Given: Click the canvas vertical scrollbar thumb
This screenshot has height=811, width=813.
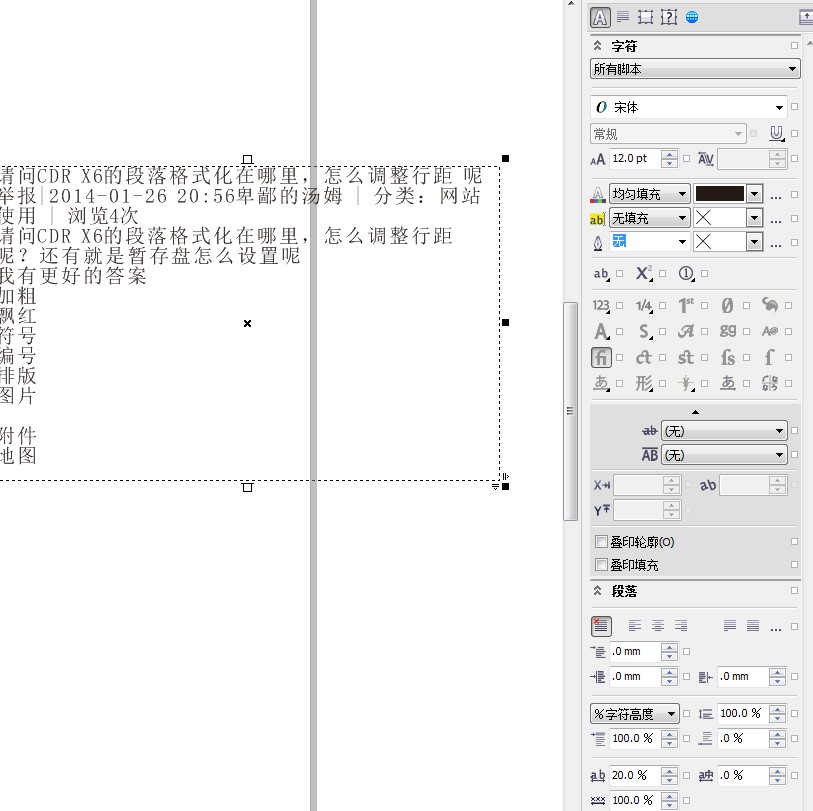Looking at the screenshot, I should click(570, 411).
